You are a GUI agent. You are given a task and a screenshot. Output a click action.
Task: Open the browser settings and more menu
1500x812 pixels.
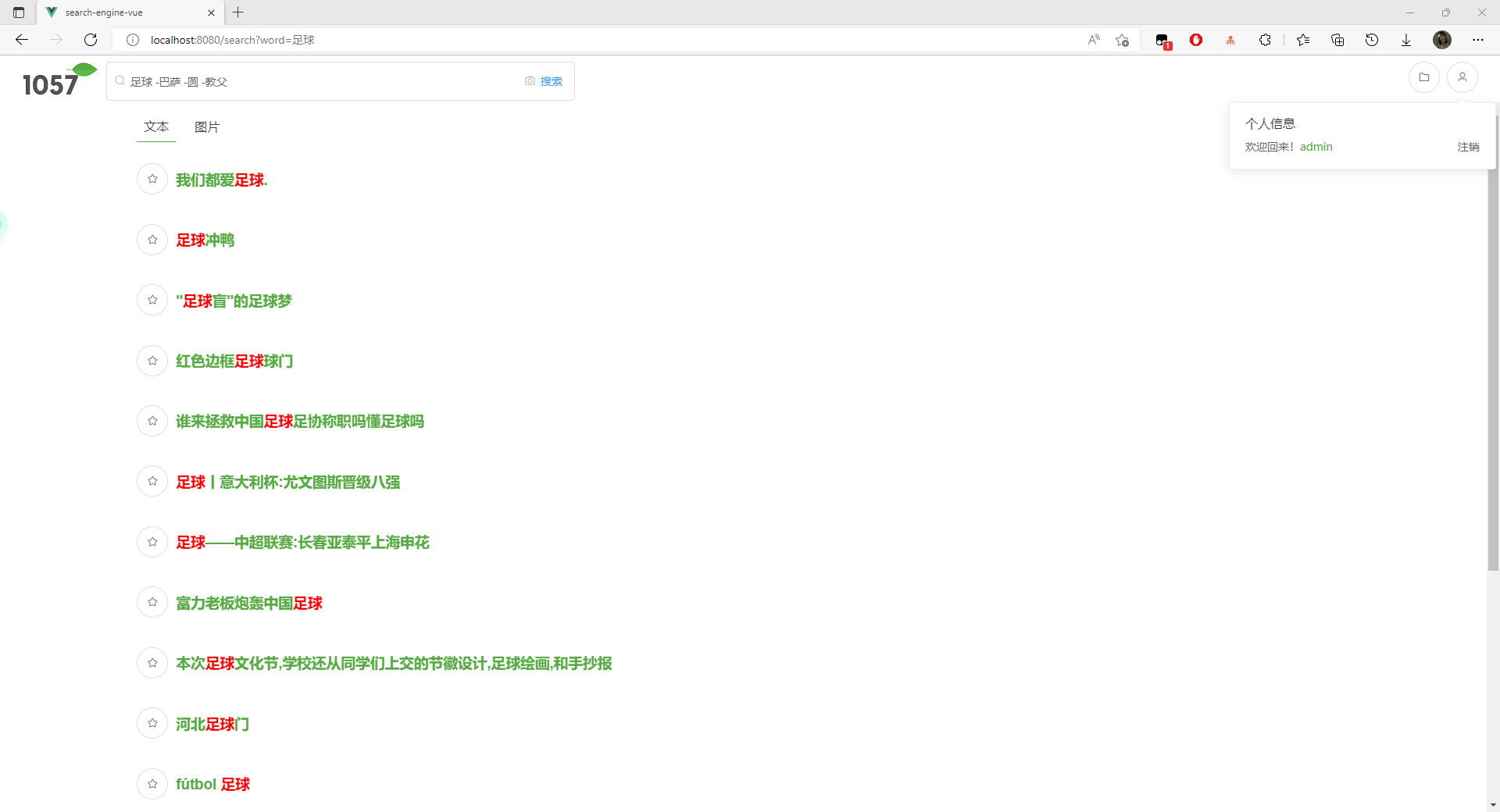[x=1478, y=40]
